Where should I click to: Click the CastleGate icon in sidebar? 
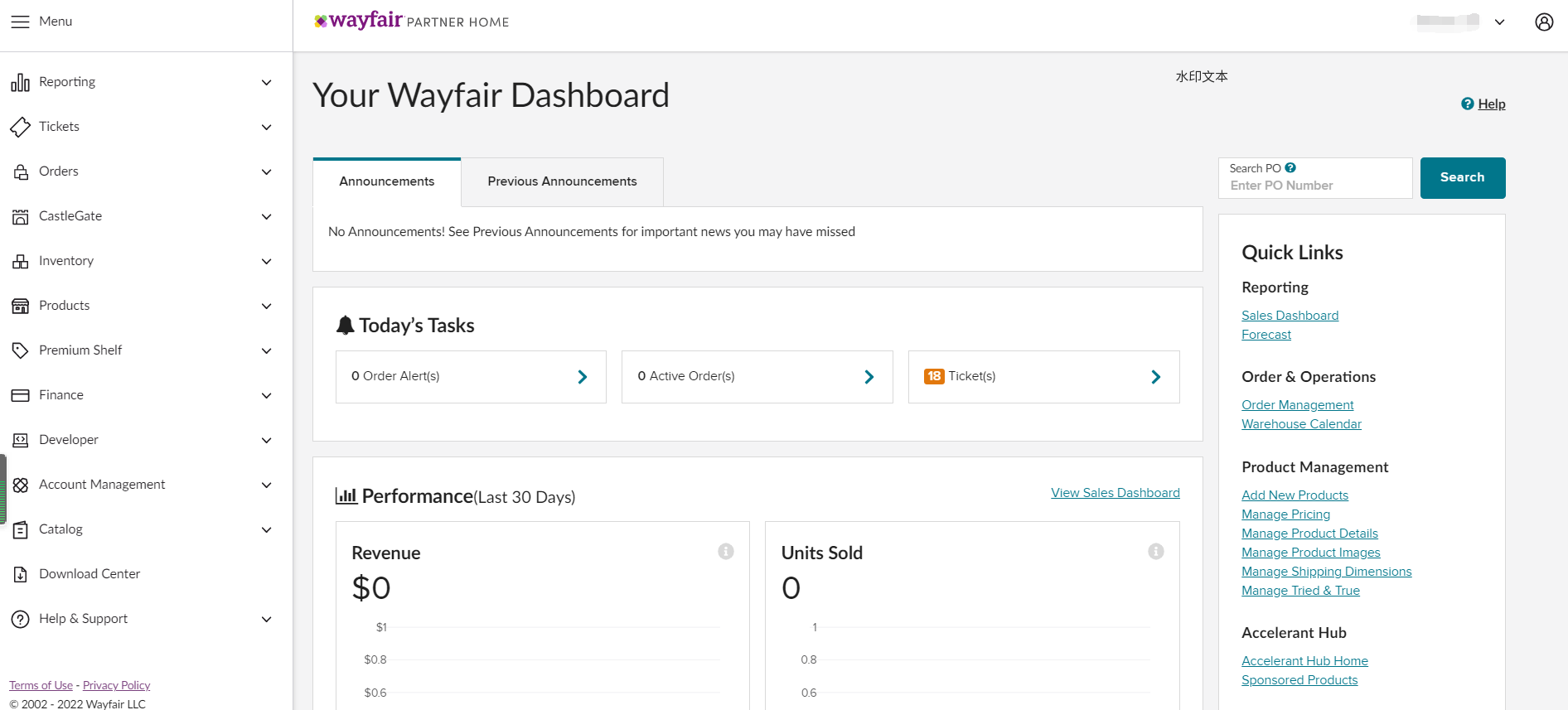coord(20,216)
